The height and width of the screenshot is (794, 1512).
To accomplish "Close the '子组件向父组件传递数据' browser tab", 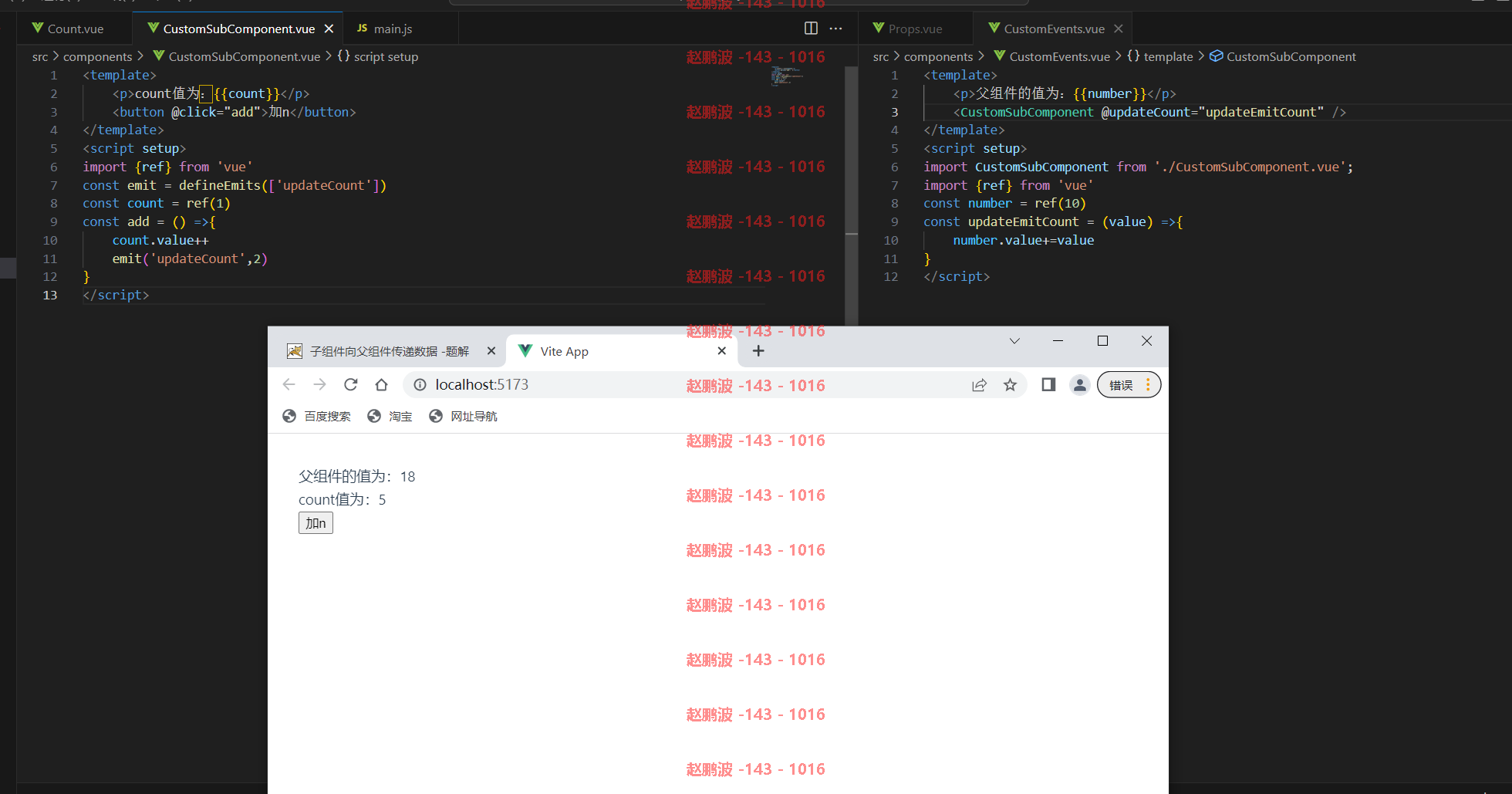I will (x=491, y=351).
